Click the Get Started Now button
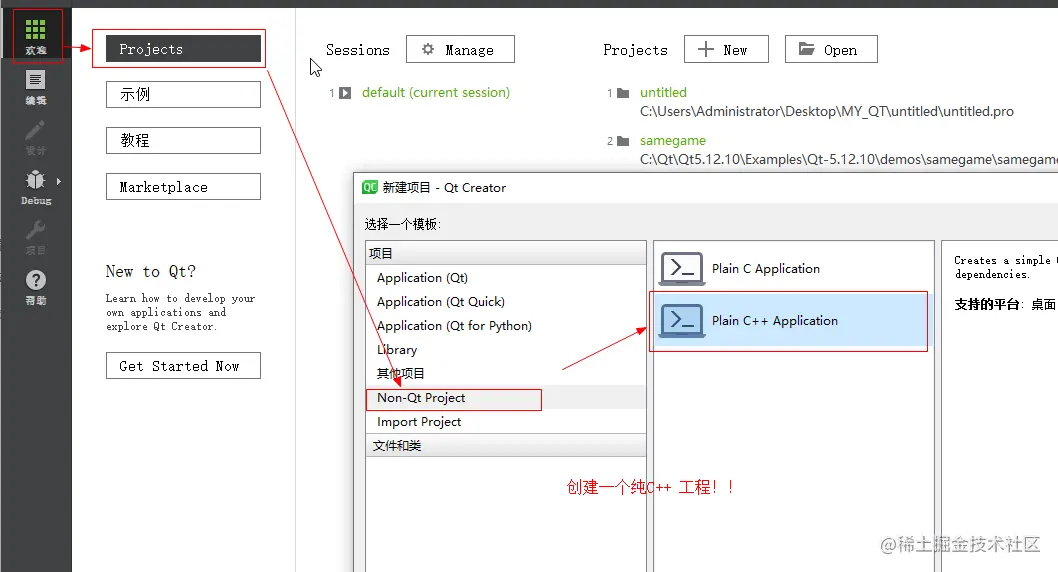The image size is (1058, 572). (x=184, y=366)
